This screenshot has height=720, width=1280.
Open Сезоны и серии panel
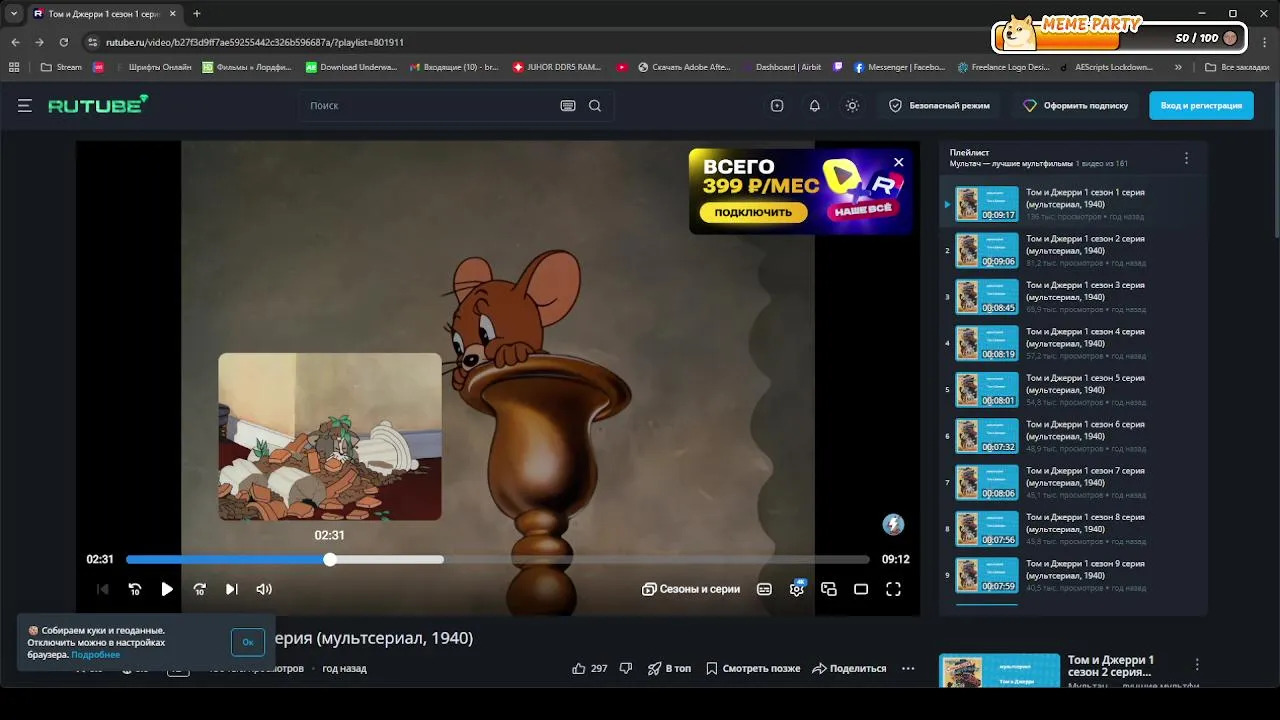click(691, 589)
